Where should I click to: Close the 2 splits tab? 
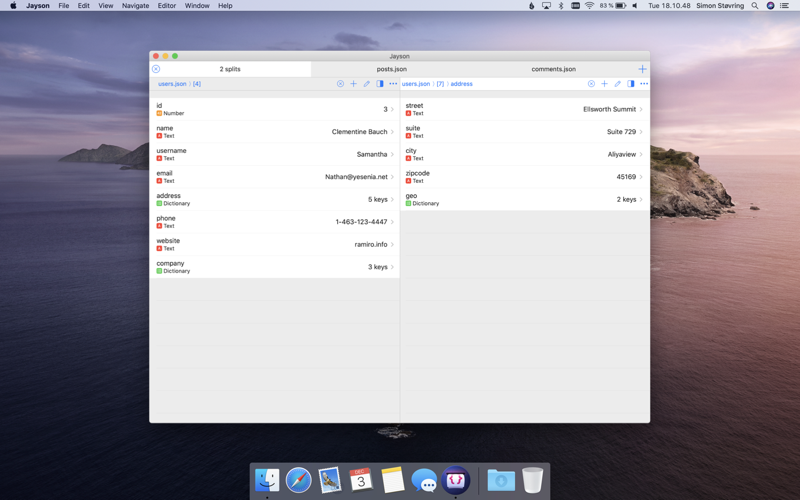point(156,69)
